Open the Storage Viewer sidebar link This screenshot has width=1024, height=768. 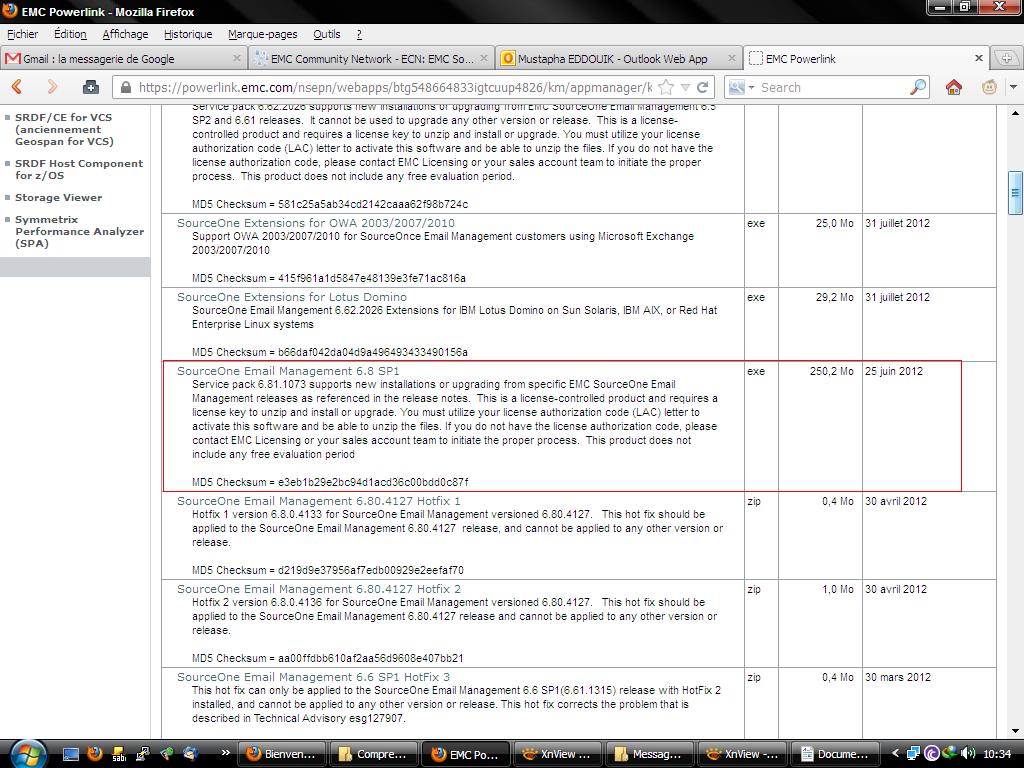click(59, 197)
